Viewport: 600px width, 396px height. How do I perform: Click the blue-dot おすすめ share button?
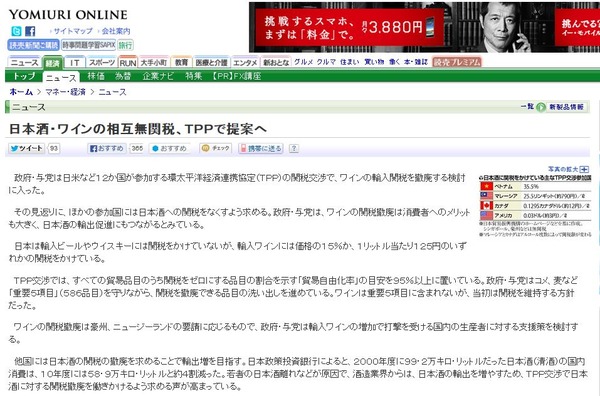click(169, 148)
